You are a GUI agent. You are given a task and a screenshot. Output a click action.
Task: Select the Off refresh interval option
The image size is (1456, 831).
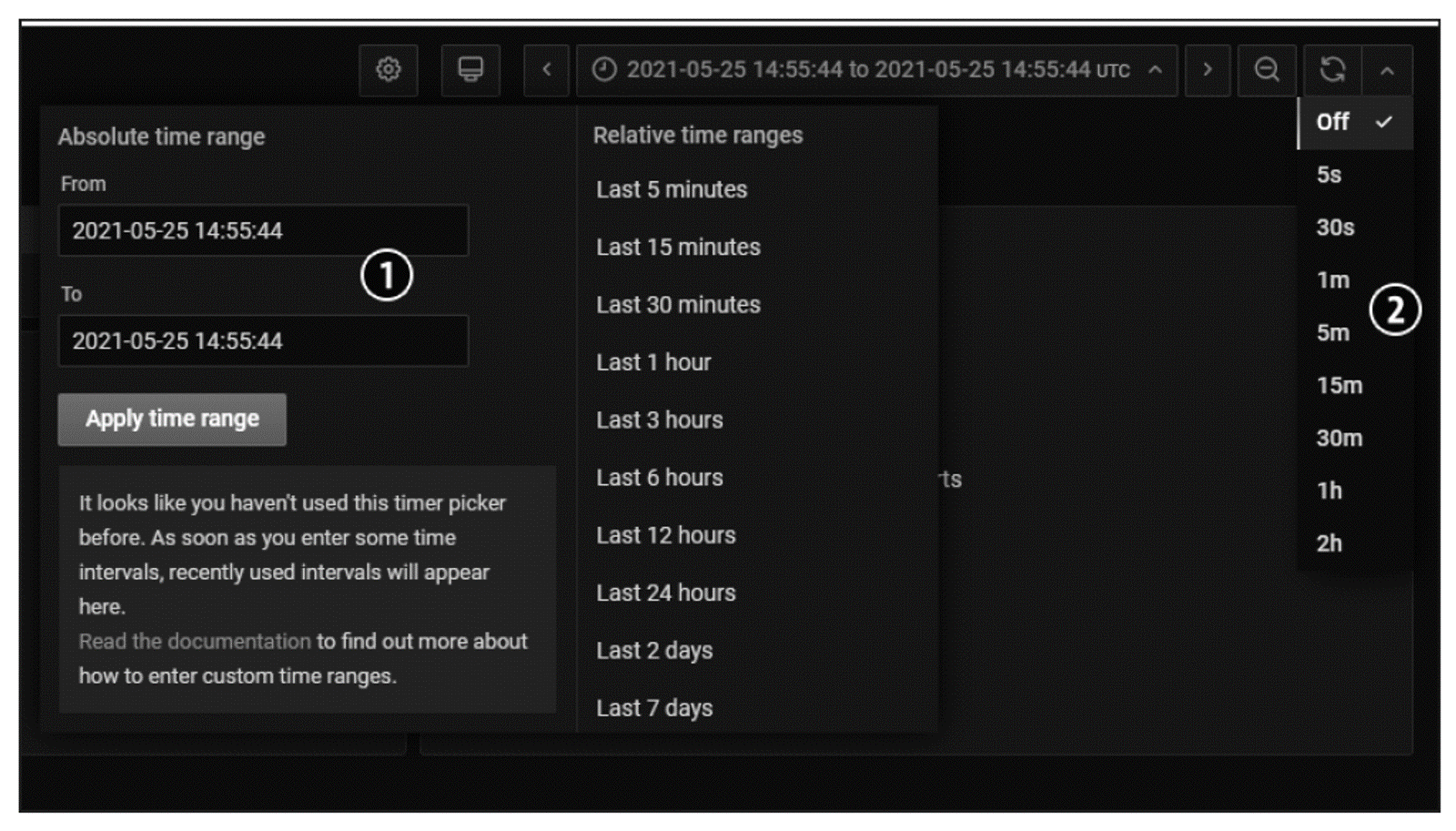[1334, 122]
